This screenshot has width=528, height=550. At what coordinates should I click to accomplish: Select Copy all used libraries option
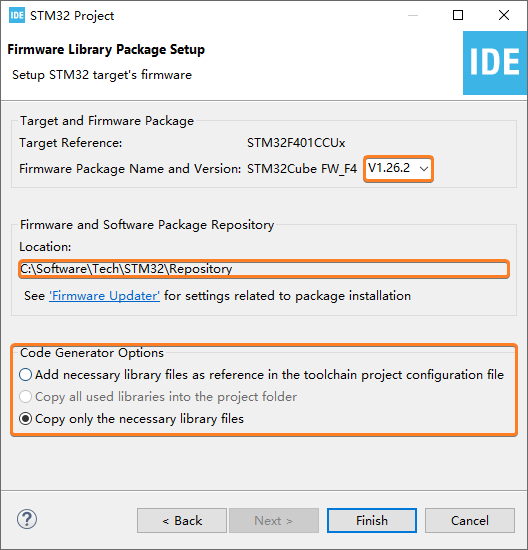(158, 397)
